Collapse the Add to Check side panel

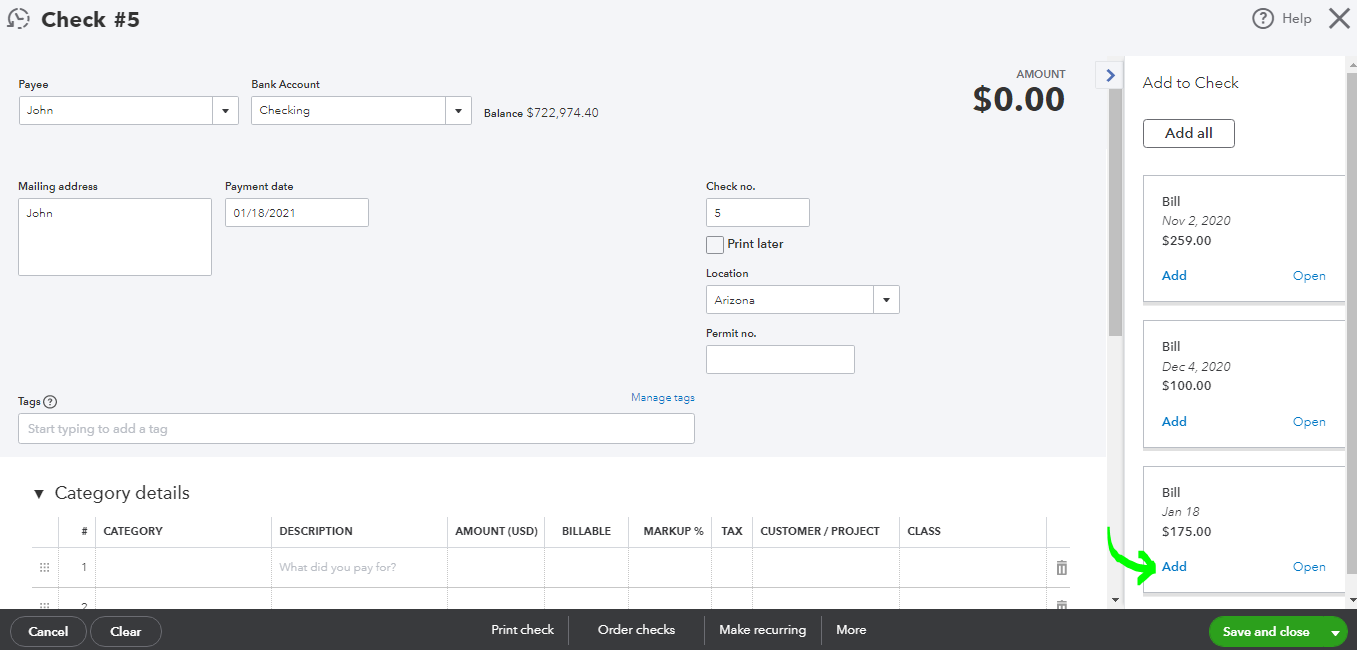click(x=1110, y=75)
